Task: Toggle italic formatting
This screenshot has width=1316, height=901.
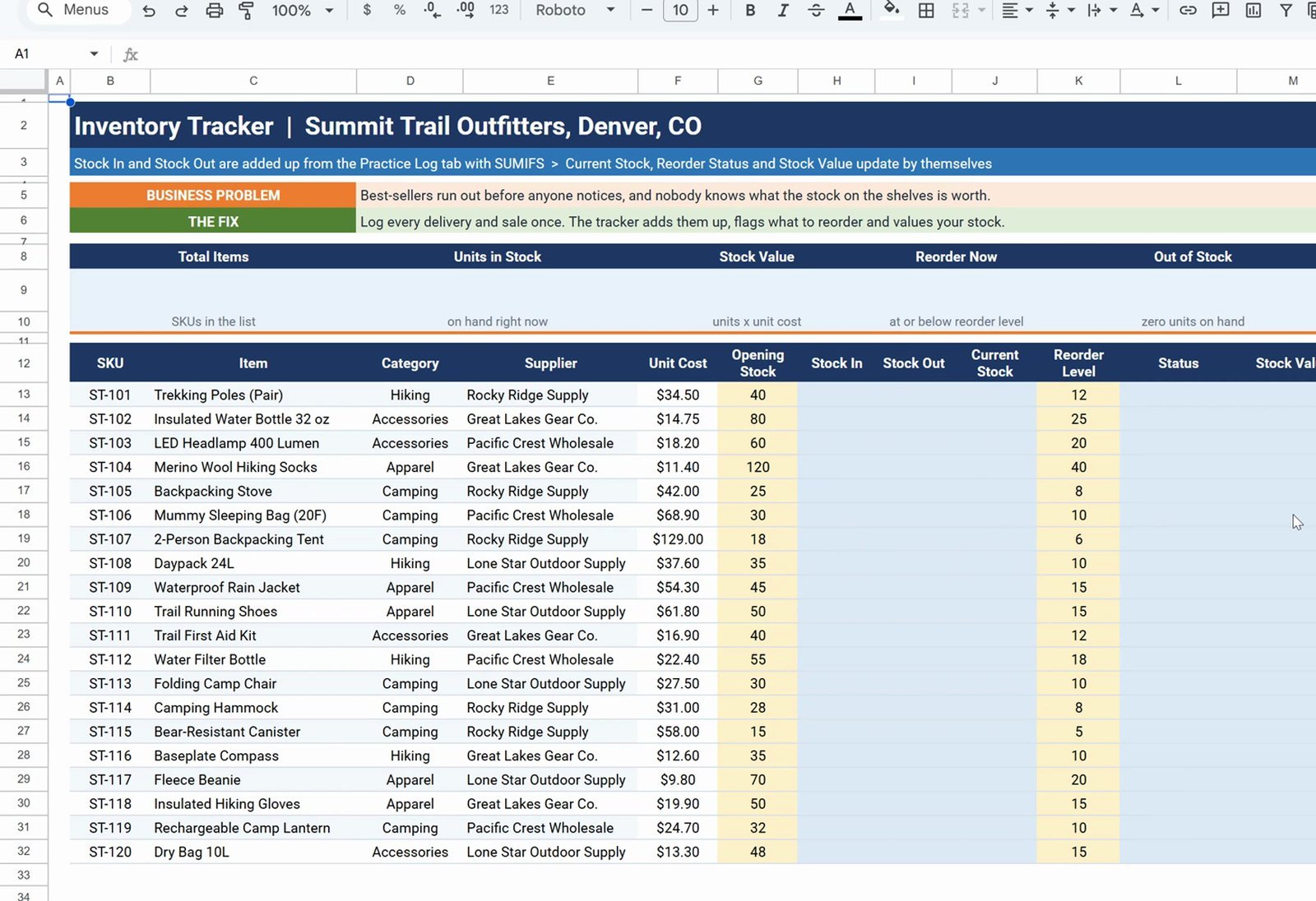Action: pyautogui.click(x=783, y=10)
